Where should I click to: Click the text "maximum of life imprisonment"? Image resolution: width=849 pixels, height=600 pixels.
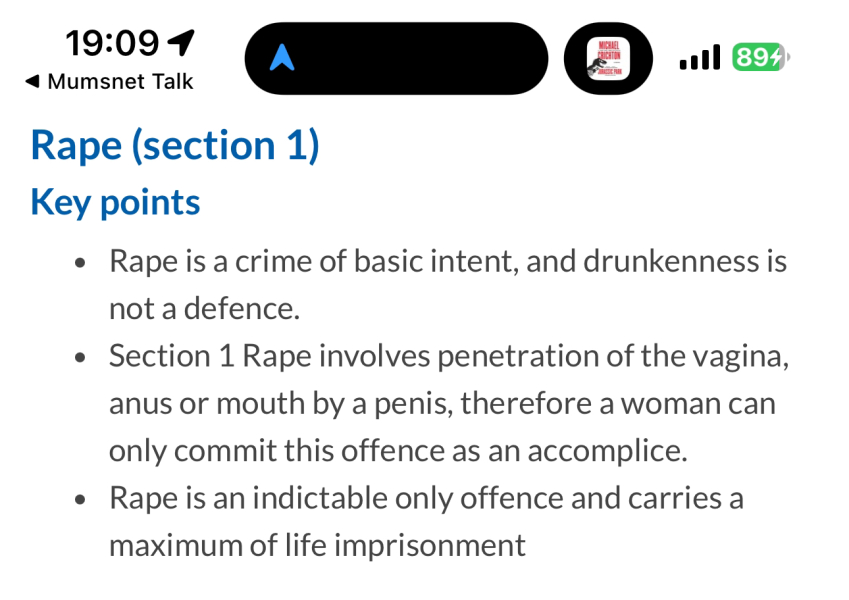(317, 545)
